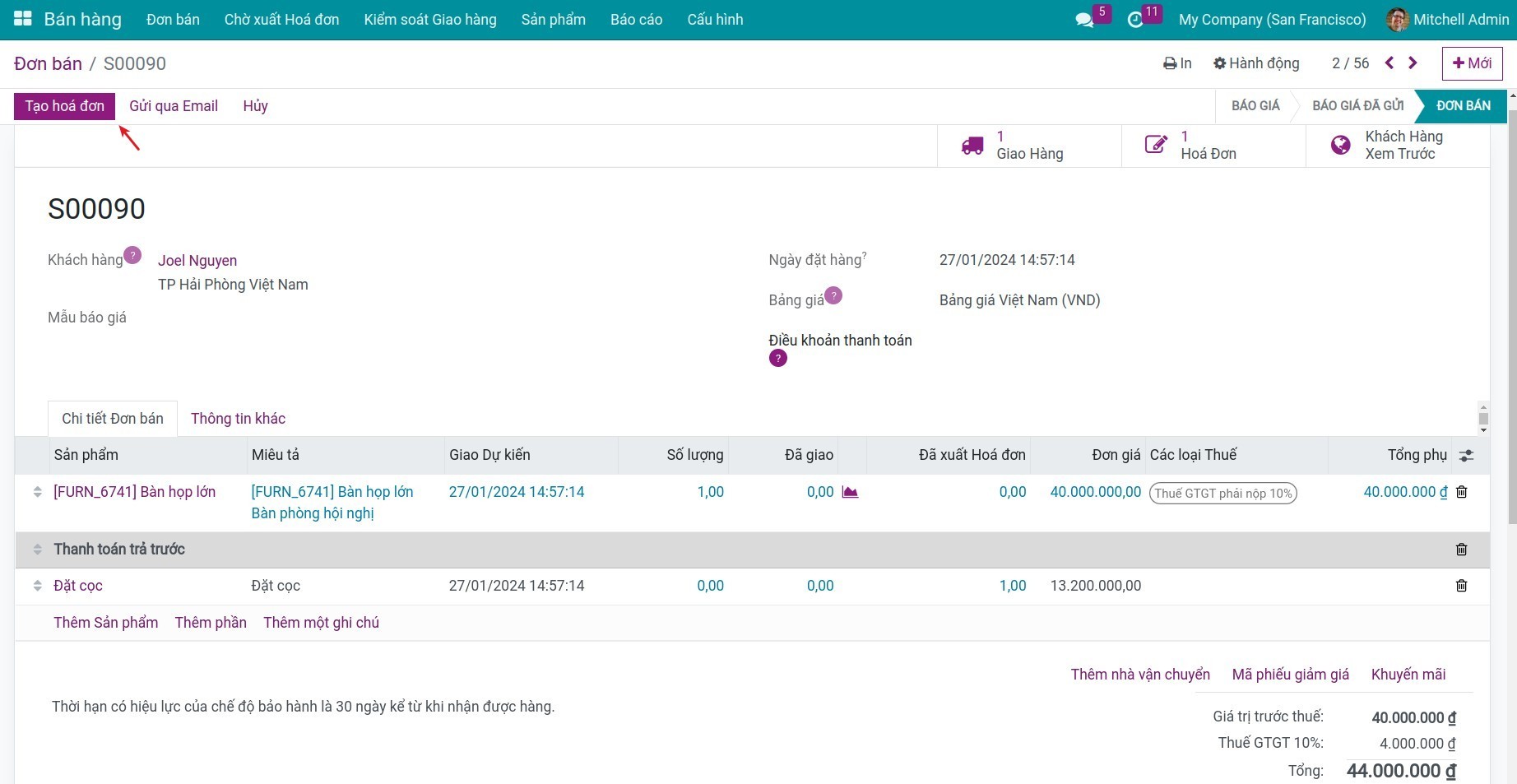
Task: Open the Cấu hình menu
Action: (715, 20)
